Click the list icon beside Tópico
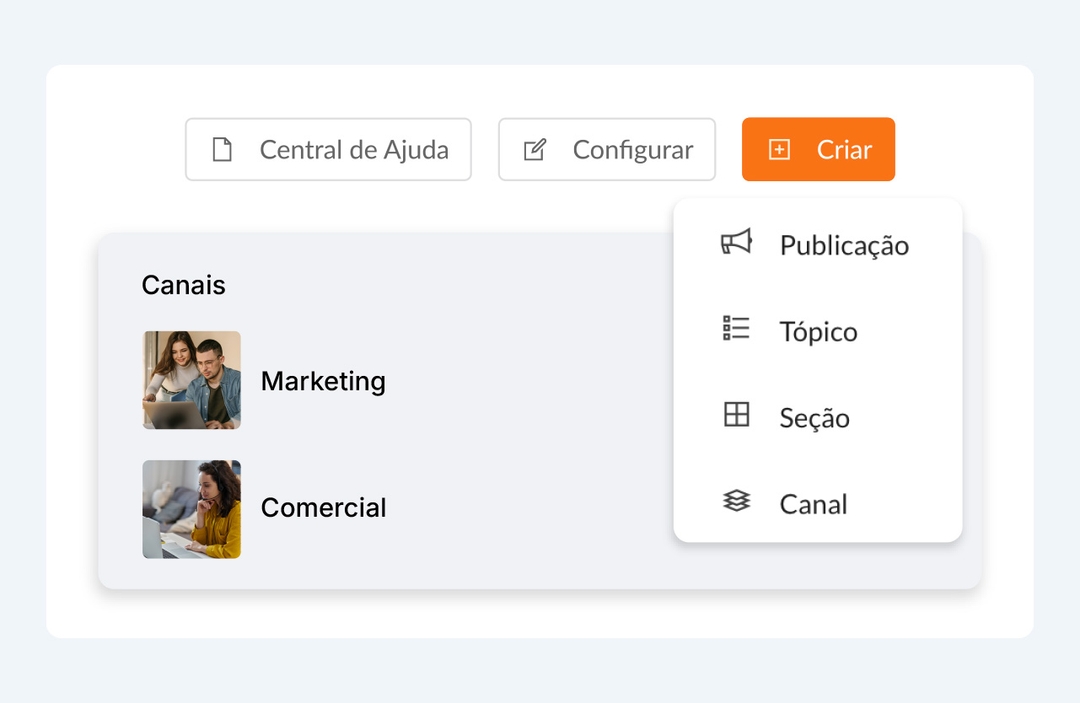This screenshot has width=1080, height=703. coord(736,328)
